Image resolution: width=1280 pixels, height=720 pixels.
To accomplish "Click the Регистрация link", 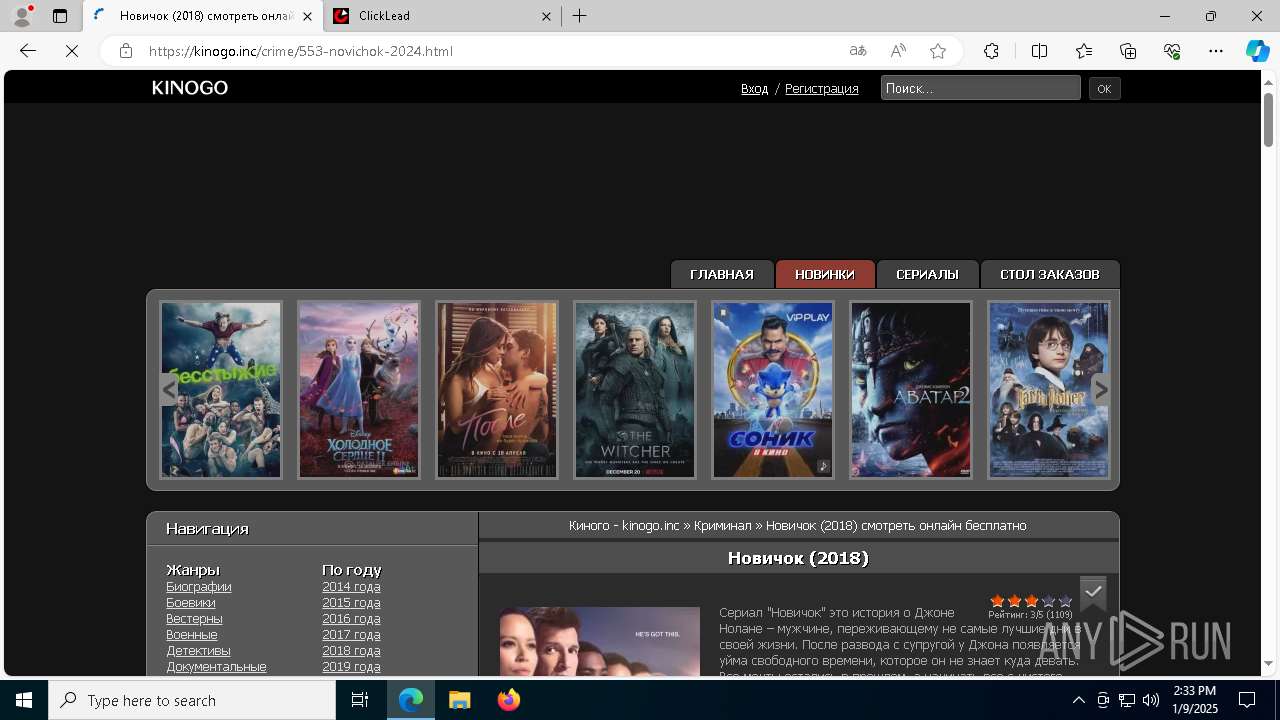I will coord(821,89).
